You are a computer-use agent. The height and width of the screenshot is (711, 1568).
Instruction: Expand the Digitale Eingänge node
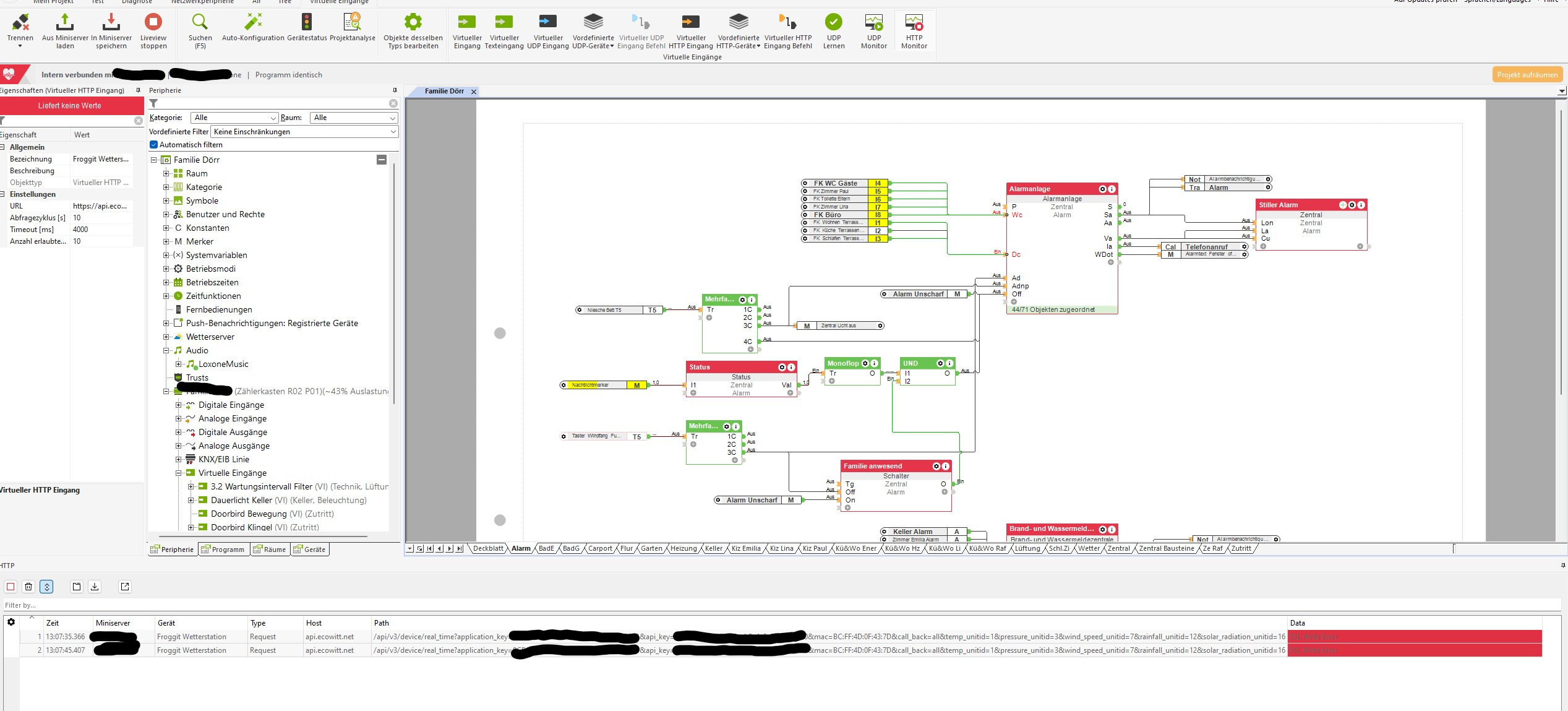click(x=178, y=405)
